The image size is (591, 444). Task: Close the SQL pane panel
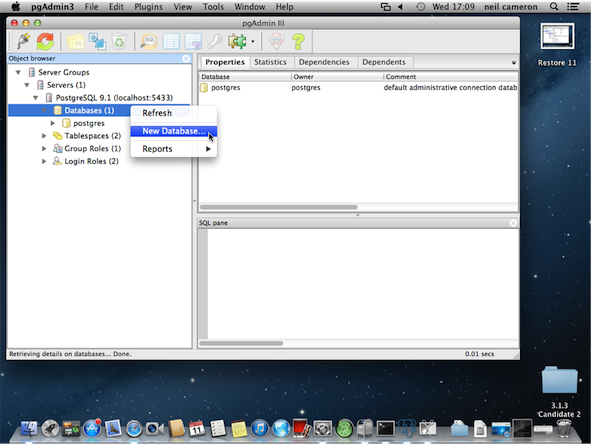[513, 223]
